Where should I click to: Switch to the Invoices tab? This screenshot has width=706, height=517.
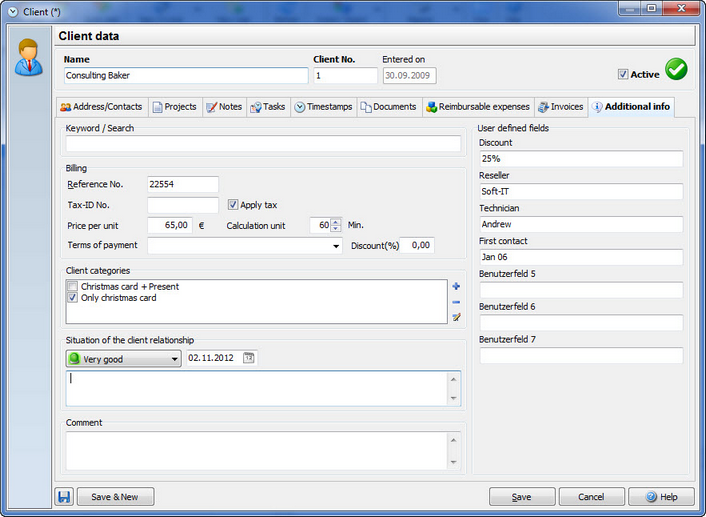click(561, 107)
